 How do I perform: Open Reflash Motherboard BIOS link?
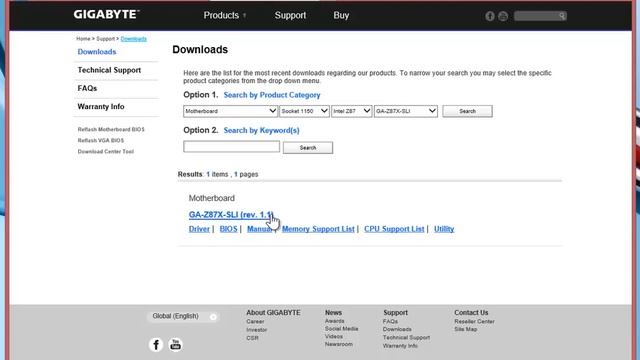pyautogui.click(x=111, y=129)
